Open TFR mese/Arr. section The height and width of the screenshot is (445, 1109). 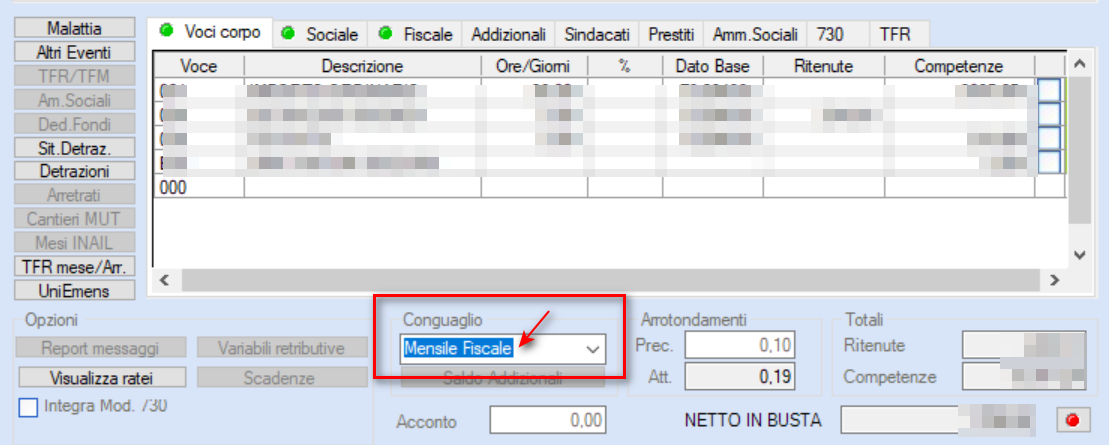(x=74, y=267)
